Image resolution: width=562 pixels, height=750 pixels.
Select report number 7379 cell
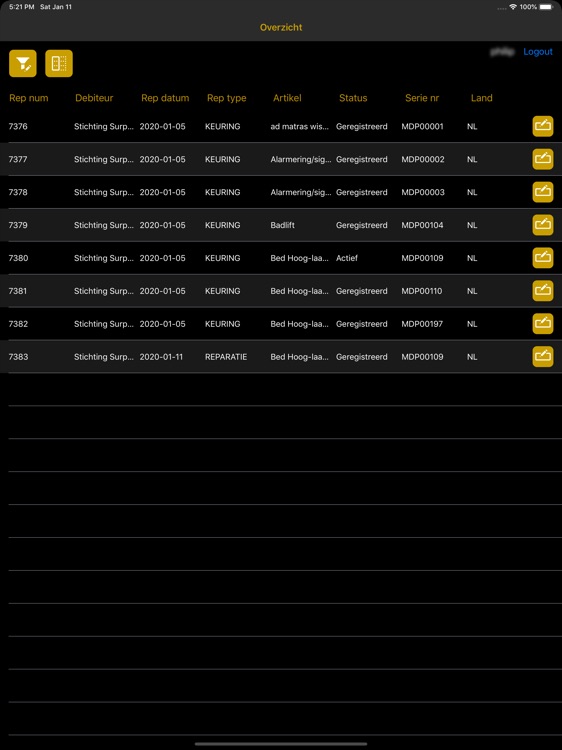pos(18,225)
